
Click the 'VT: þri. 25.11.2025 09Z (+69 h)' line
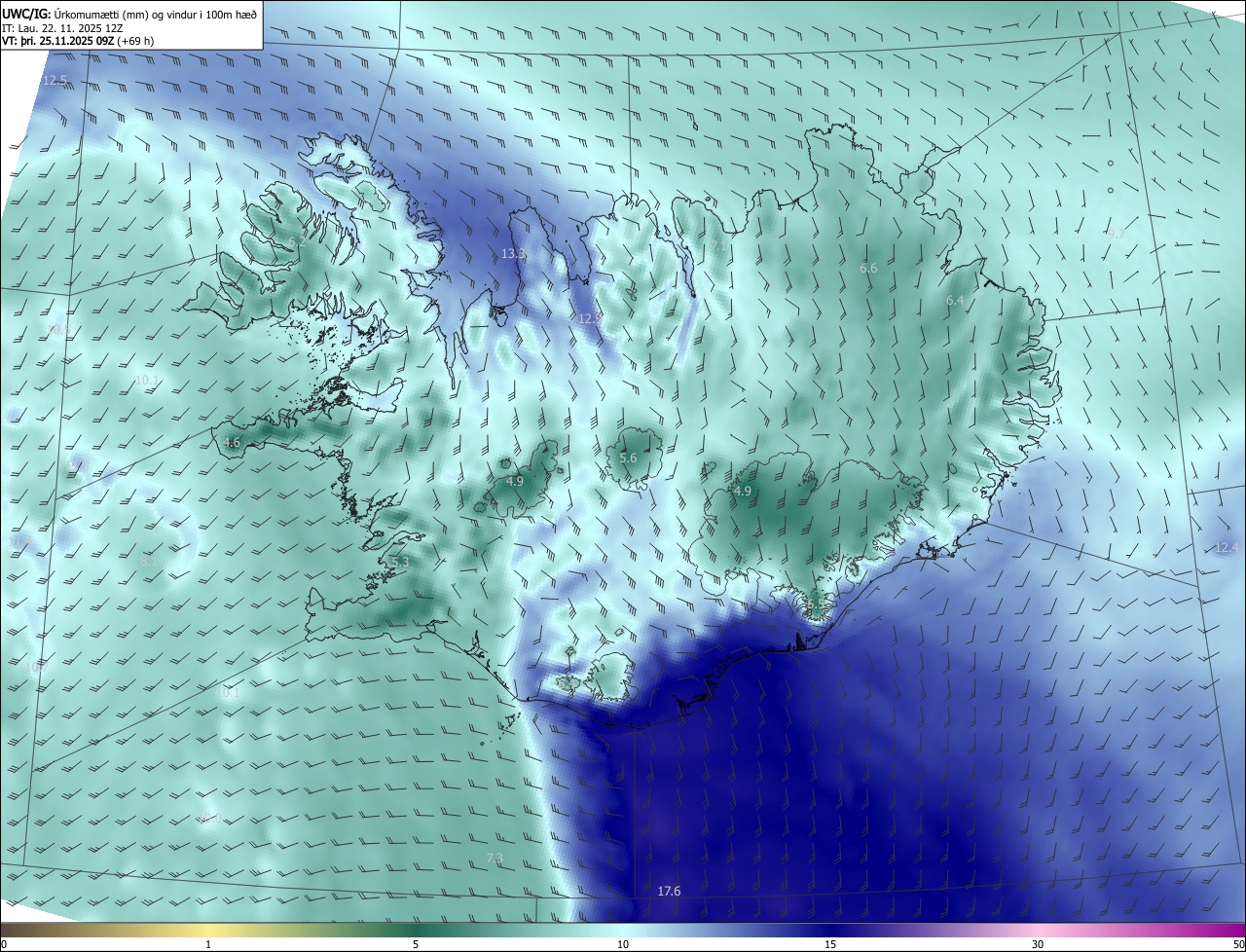pyautogui.click(x=78, y=41)
